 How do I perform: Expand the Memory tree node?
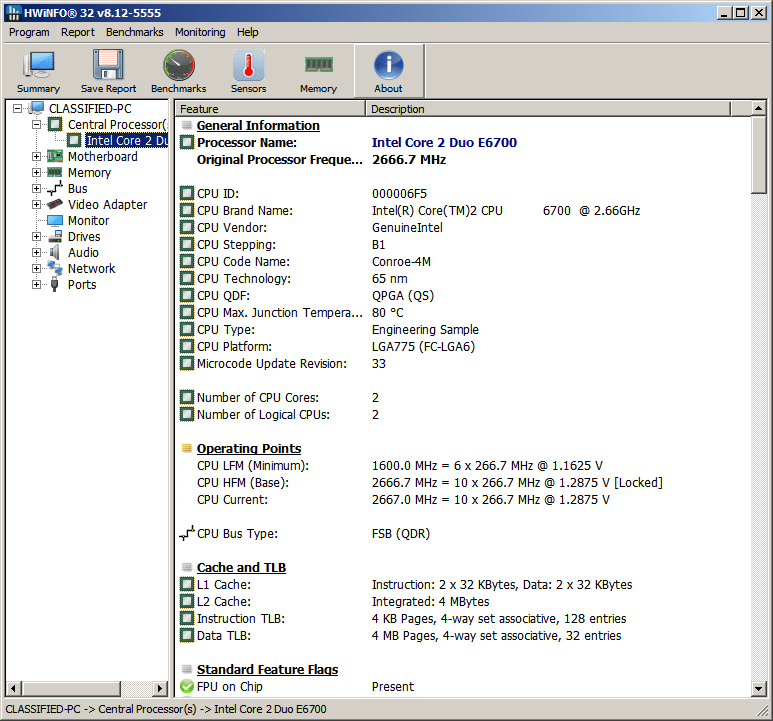point(36,172)
